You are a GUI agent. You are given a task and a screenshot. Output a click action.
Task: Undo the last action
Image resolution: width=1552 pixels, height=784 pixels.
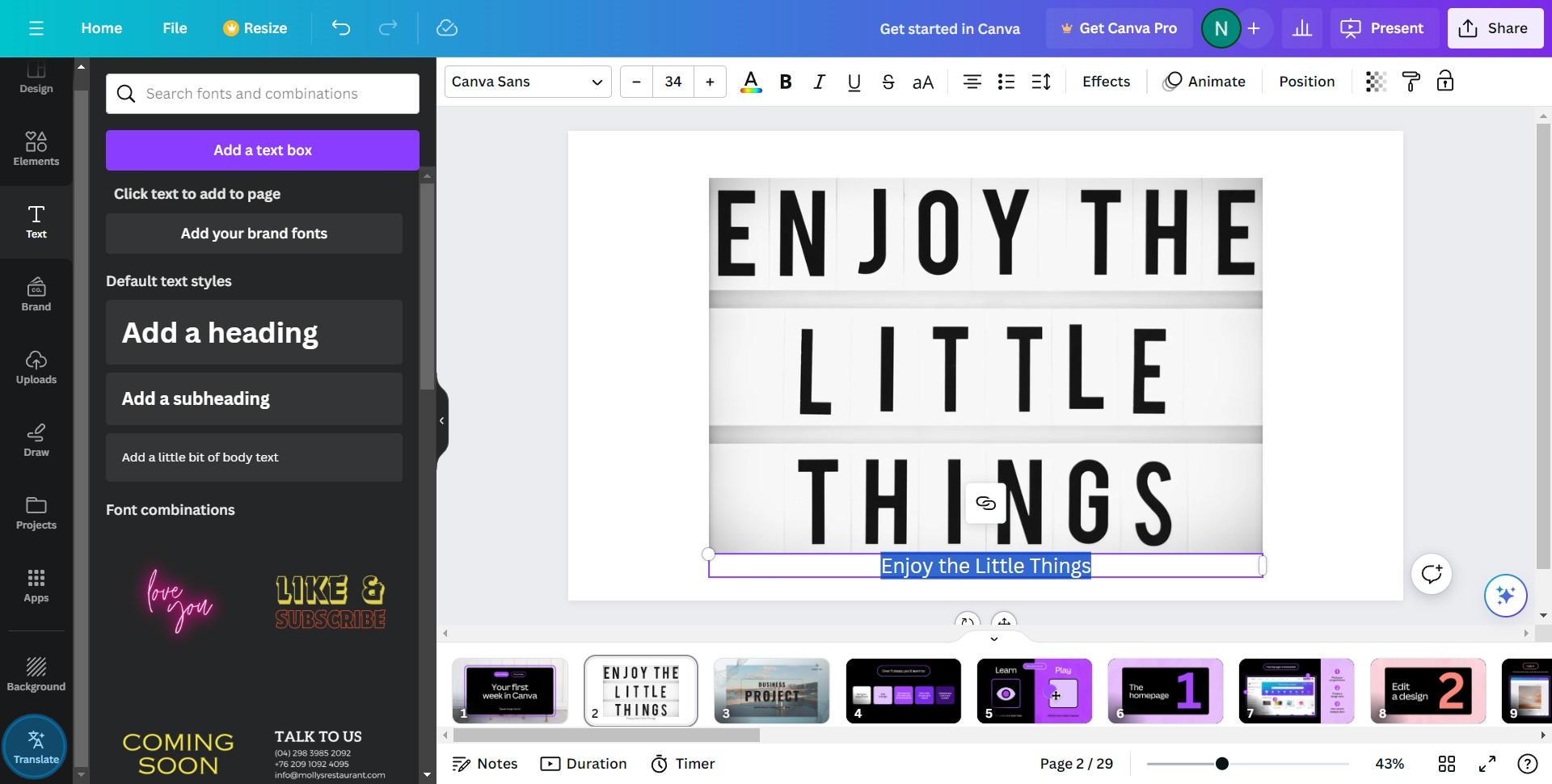pyautogui.click(x=341, y=28)
